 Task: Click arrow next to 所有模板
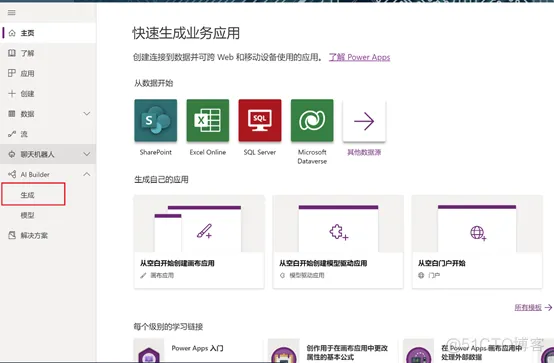548,308
